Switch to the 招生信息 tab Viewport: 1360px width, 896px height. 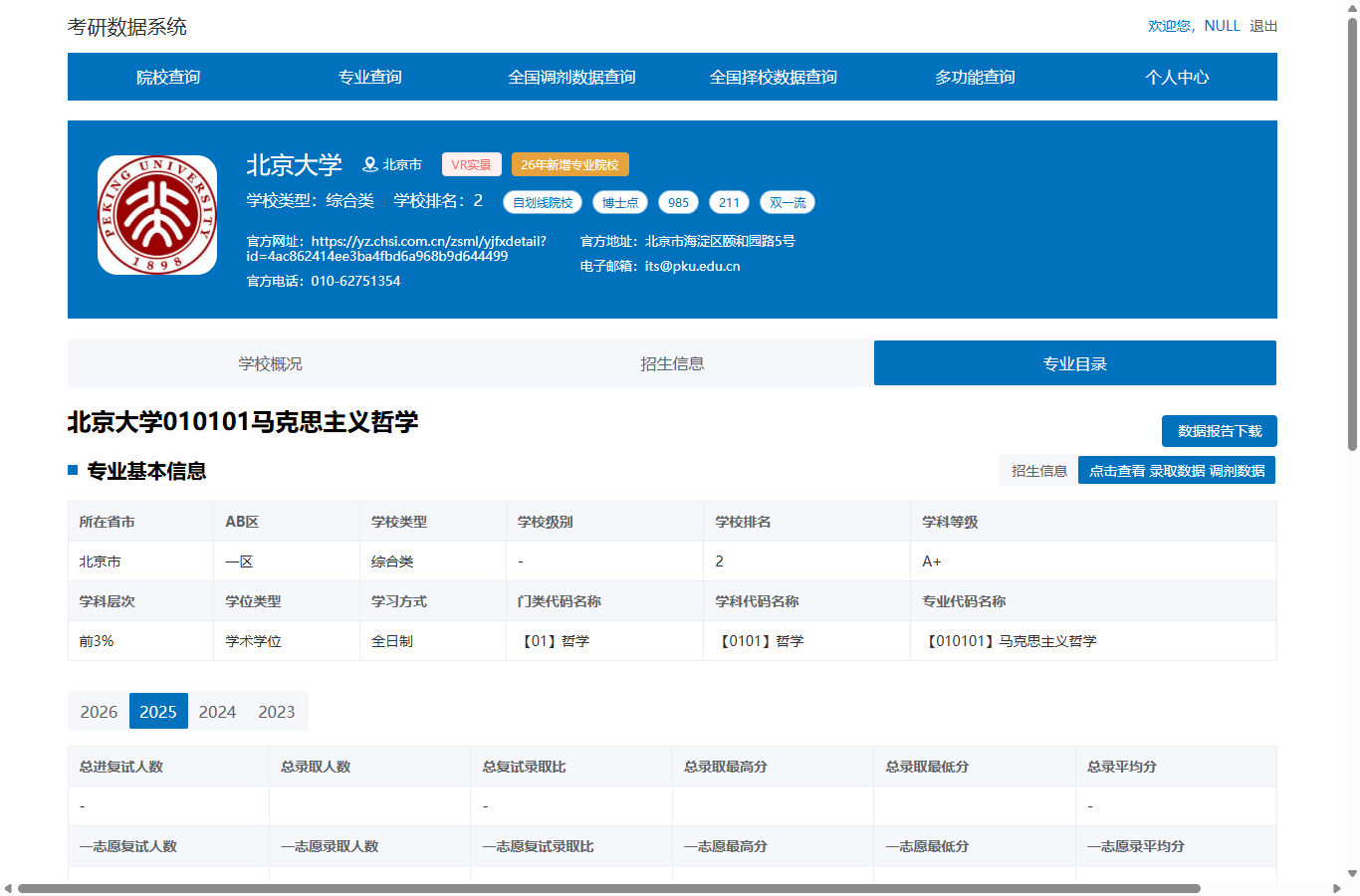672,363
